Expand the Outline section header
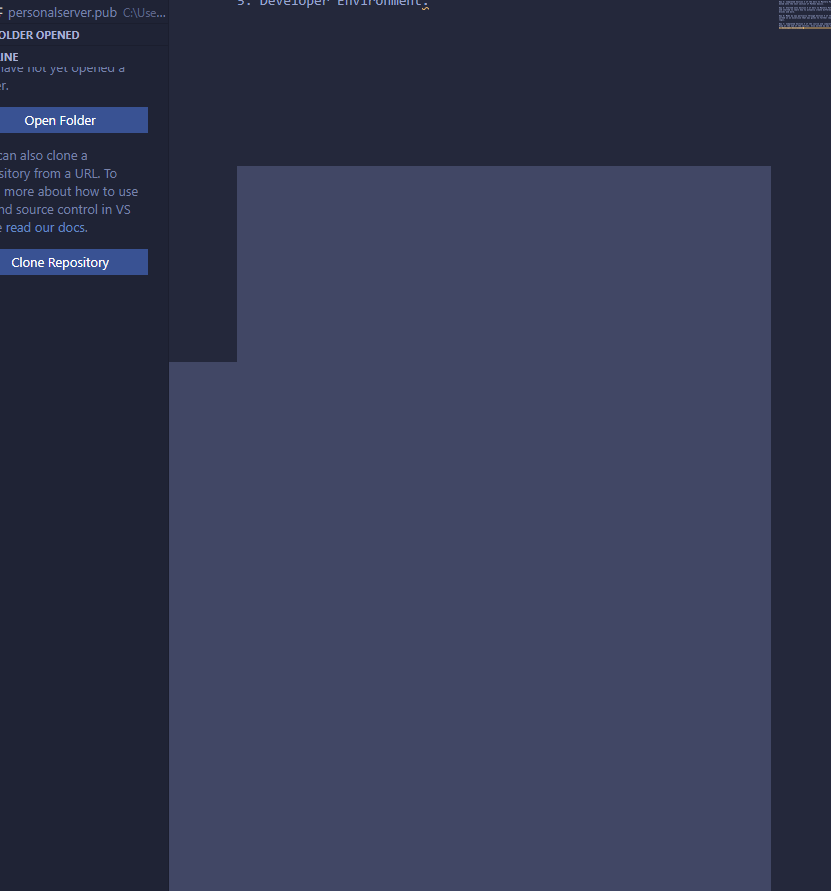Screen dimensions: 831x891 84,57
